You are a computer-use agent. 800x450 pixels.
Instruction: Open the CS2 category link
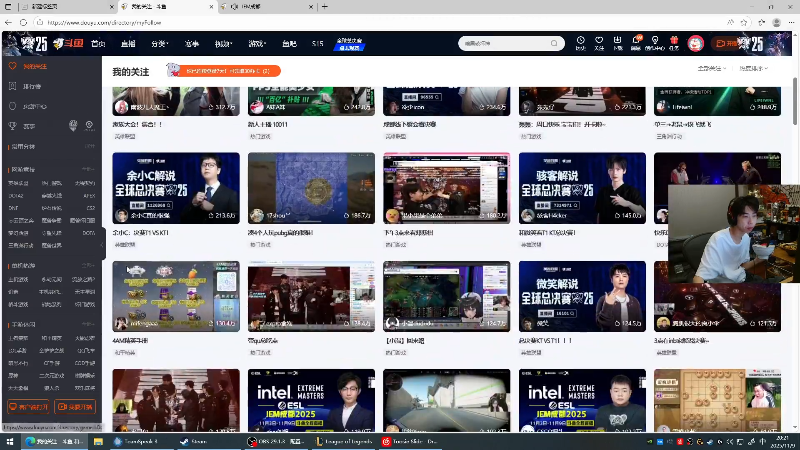[90, 208]
